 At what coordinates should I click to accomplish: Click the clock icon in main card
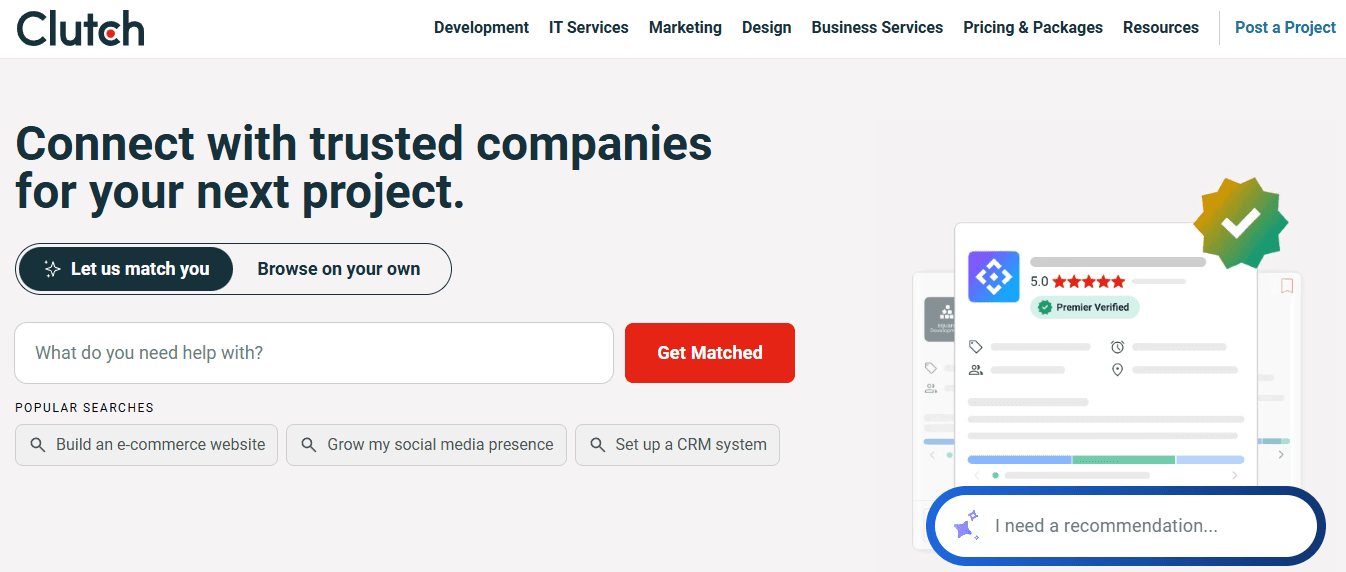(1118, 347)
